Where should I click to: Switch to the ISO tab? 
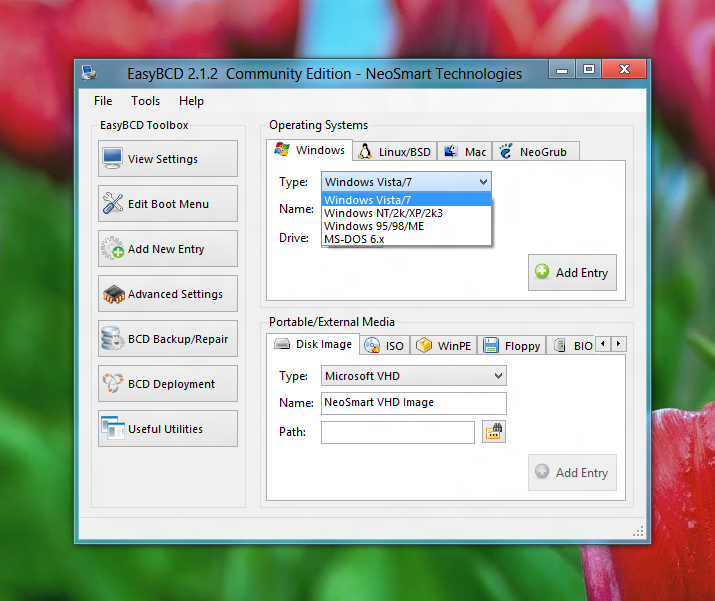(384, 346)
